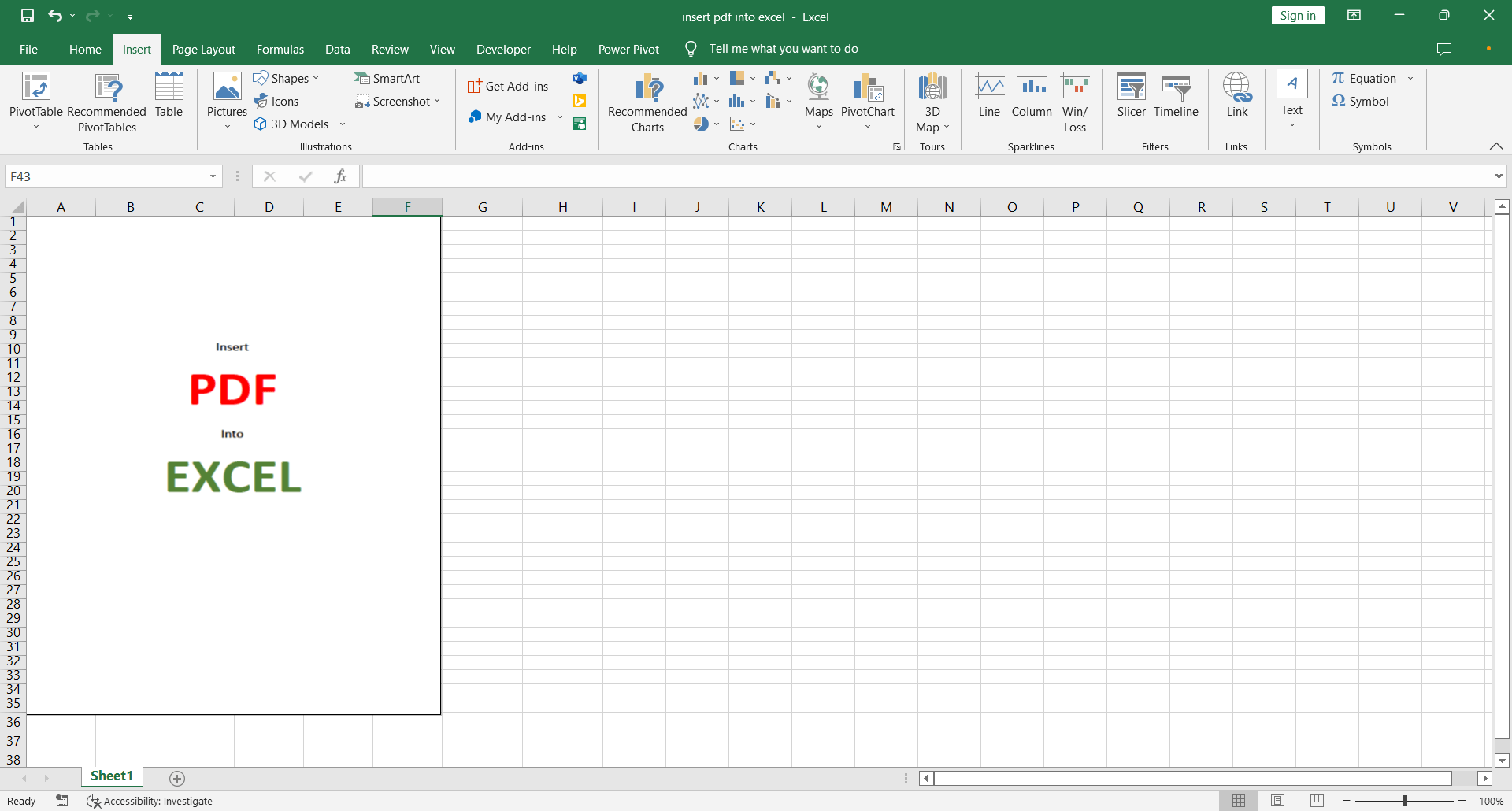Screen dimensions: 1512x811
Task: Insert a hyperlink with the Link tool
Action: pyautogui.click(x=1236, y=94)
